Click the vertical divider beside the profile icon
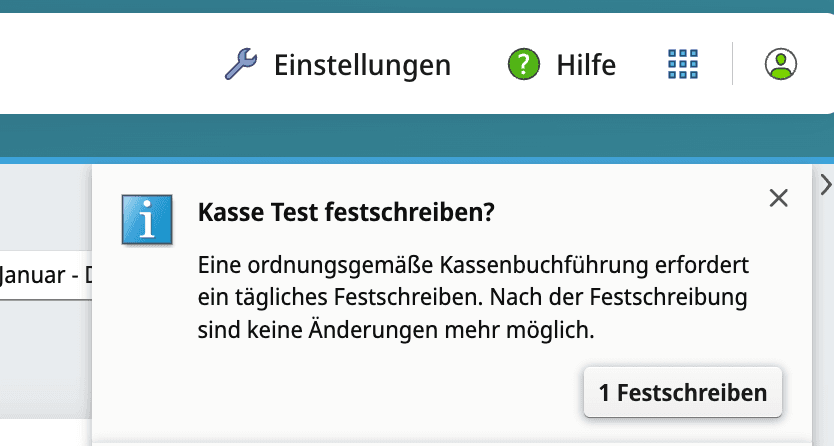This screenshot has width=834, height=446. point(733,65)
